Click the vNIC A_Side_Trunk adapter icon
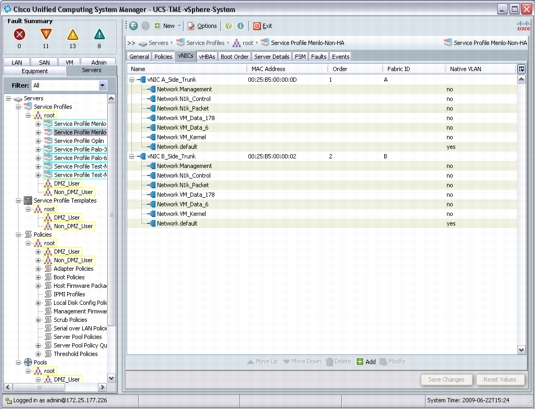This screenshot has width=536, height=410. 142,80
